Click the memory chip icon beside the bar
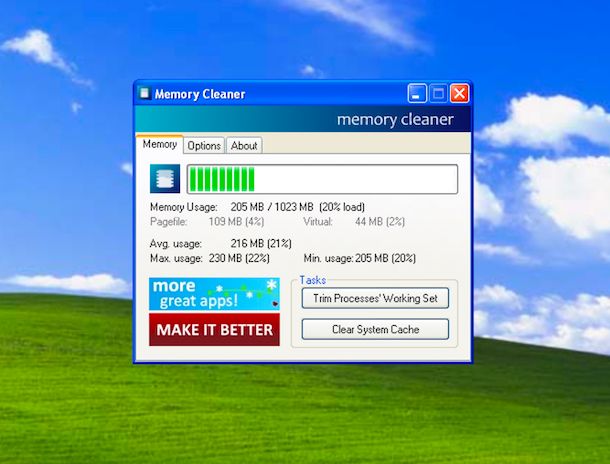The height and width of the screenshot is (464, 610). [165, 179]
